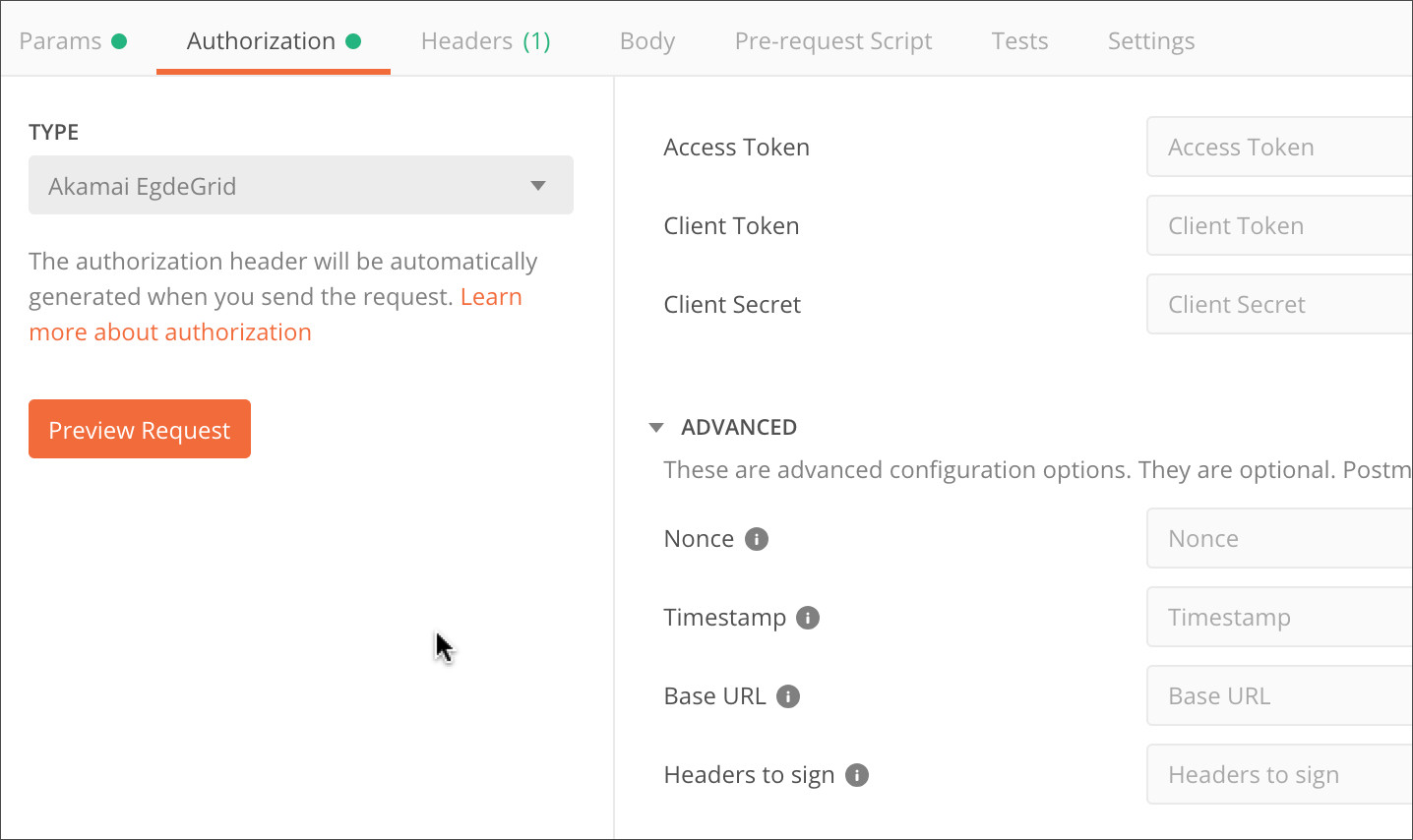Viewport: 1413px width, 840px height.
Task: Click info icon beside Headers to sign
Action: tap(857, 775)
